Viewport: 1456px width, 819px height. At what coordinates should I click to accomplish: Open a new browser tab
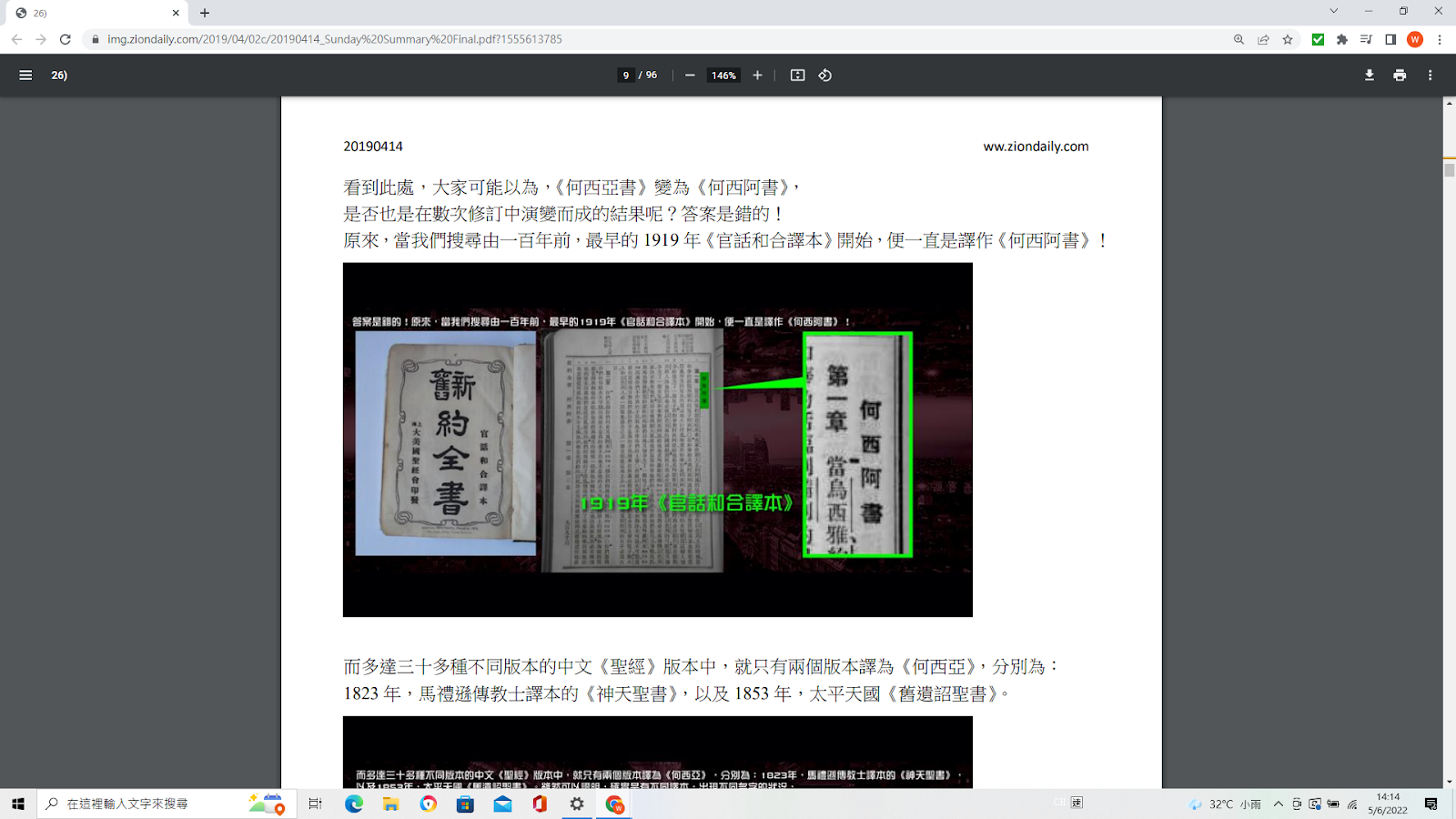205,13
